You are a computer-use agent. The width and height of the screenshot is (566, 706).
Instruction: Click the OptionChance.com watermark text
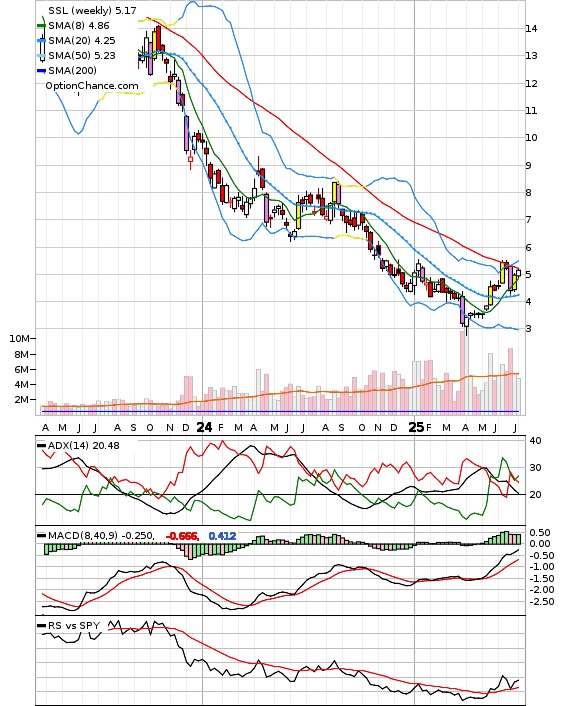coord(92,86)
